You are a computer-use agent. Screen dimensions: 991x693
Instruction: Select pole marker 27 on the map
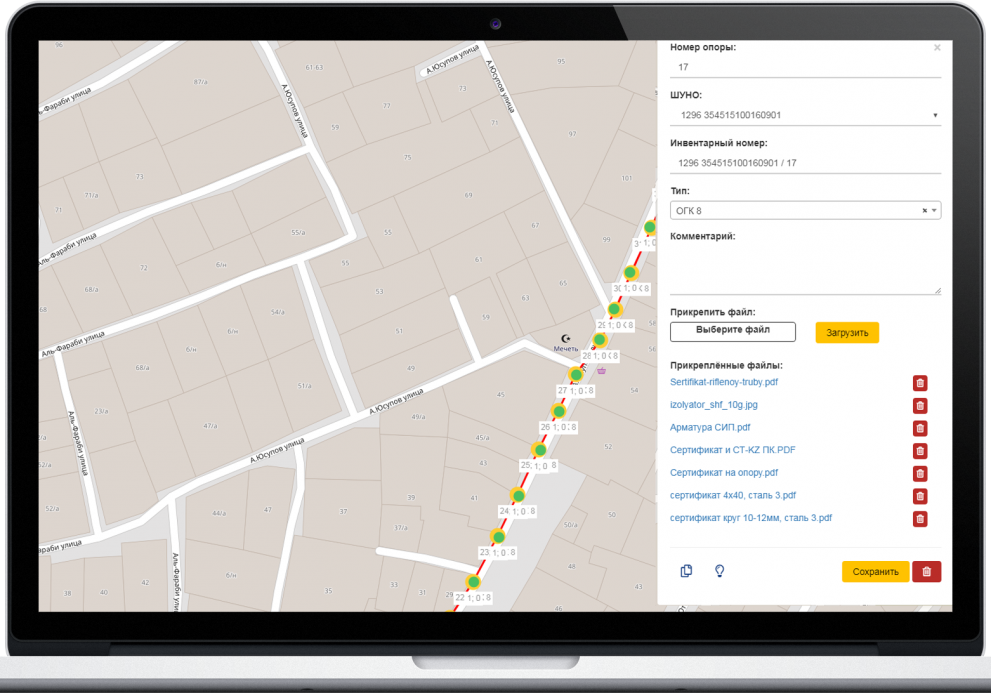tap(576, 375)
